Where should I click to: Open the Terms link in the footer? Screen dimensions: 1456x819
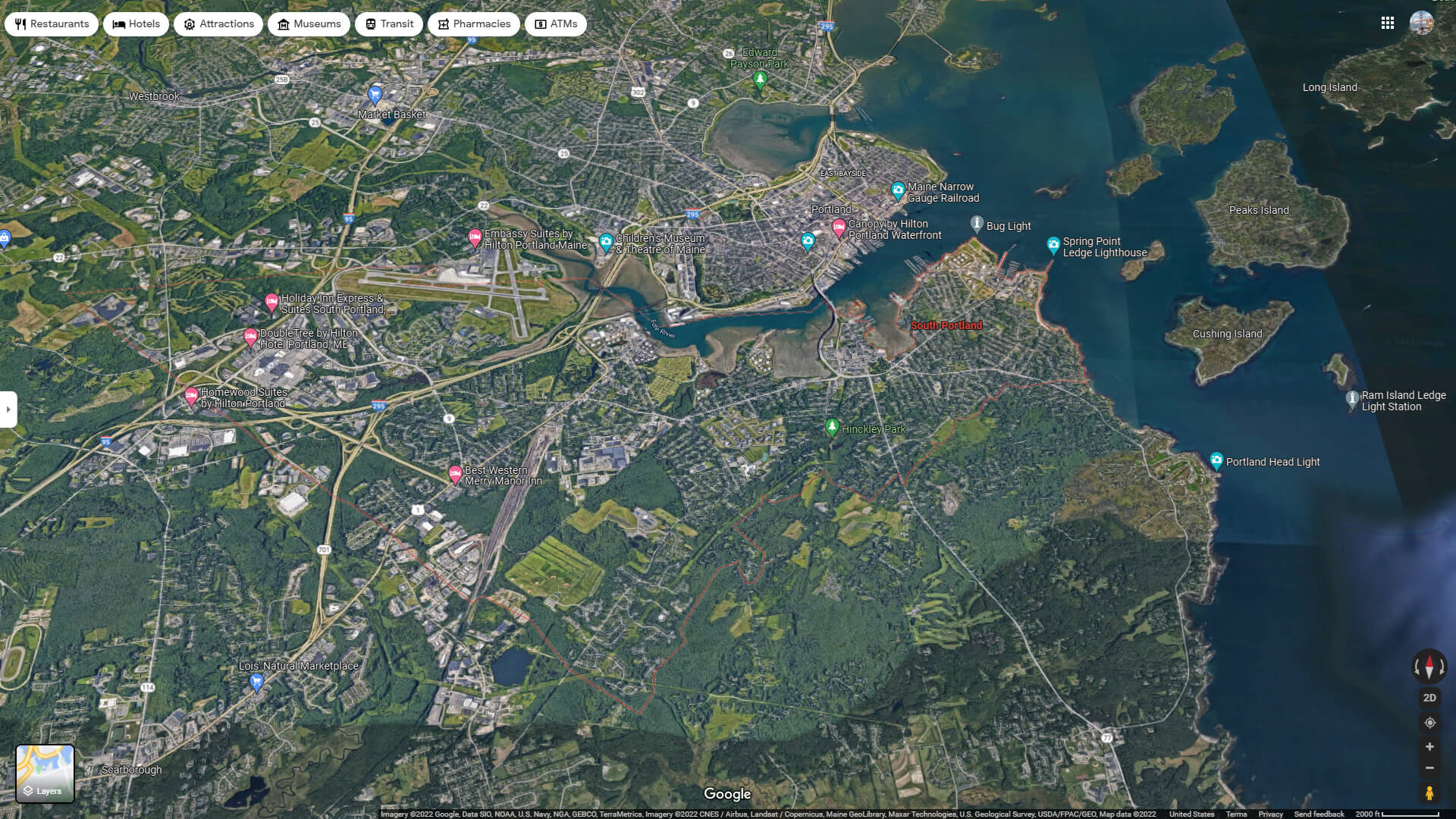(1236, 814)
